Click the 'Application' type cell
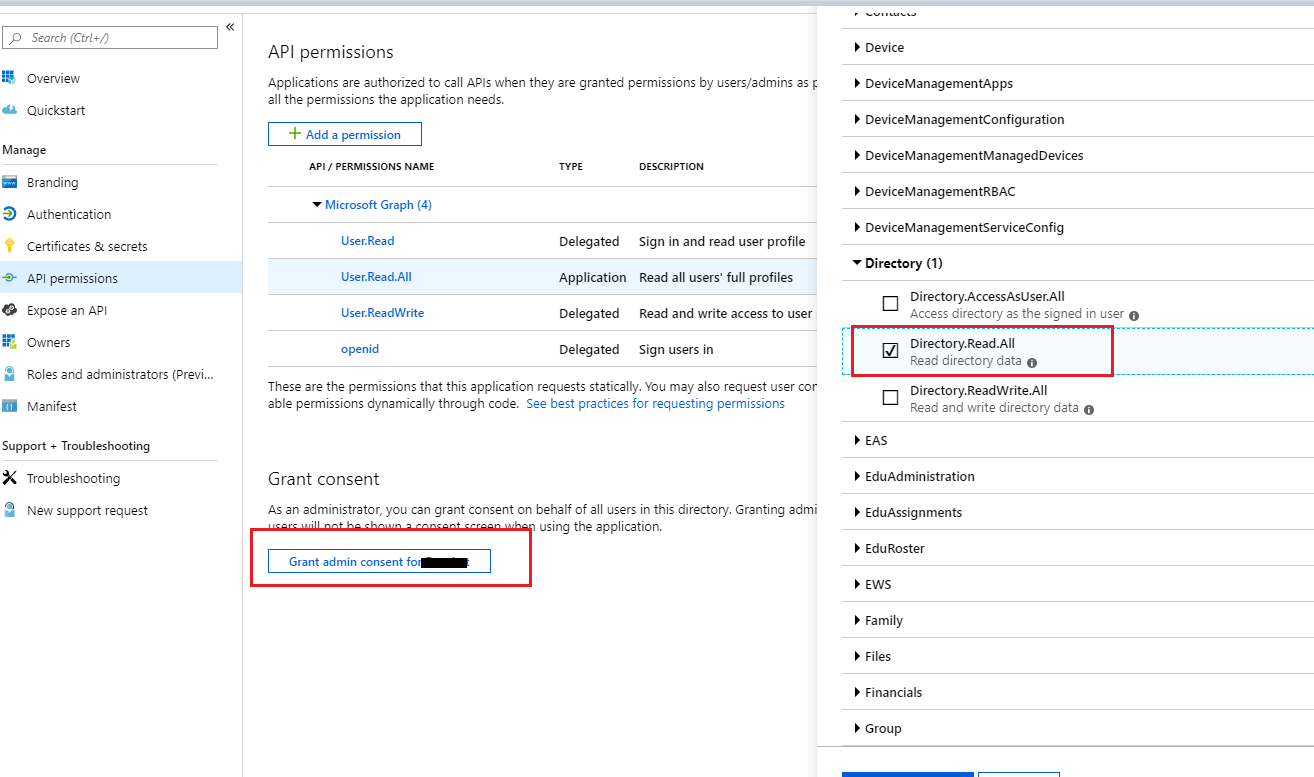Image resolution: width=1314 pixels, height=777 pixels. click(593, 277)
